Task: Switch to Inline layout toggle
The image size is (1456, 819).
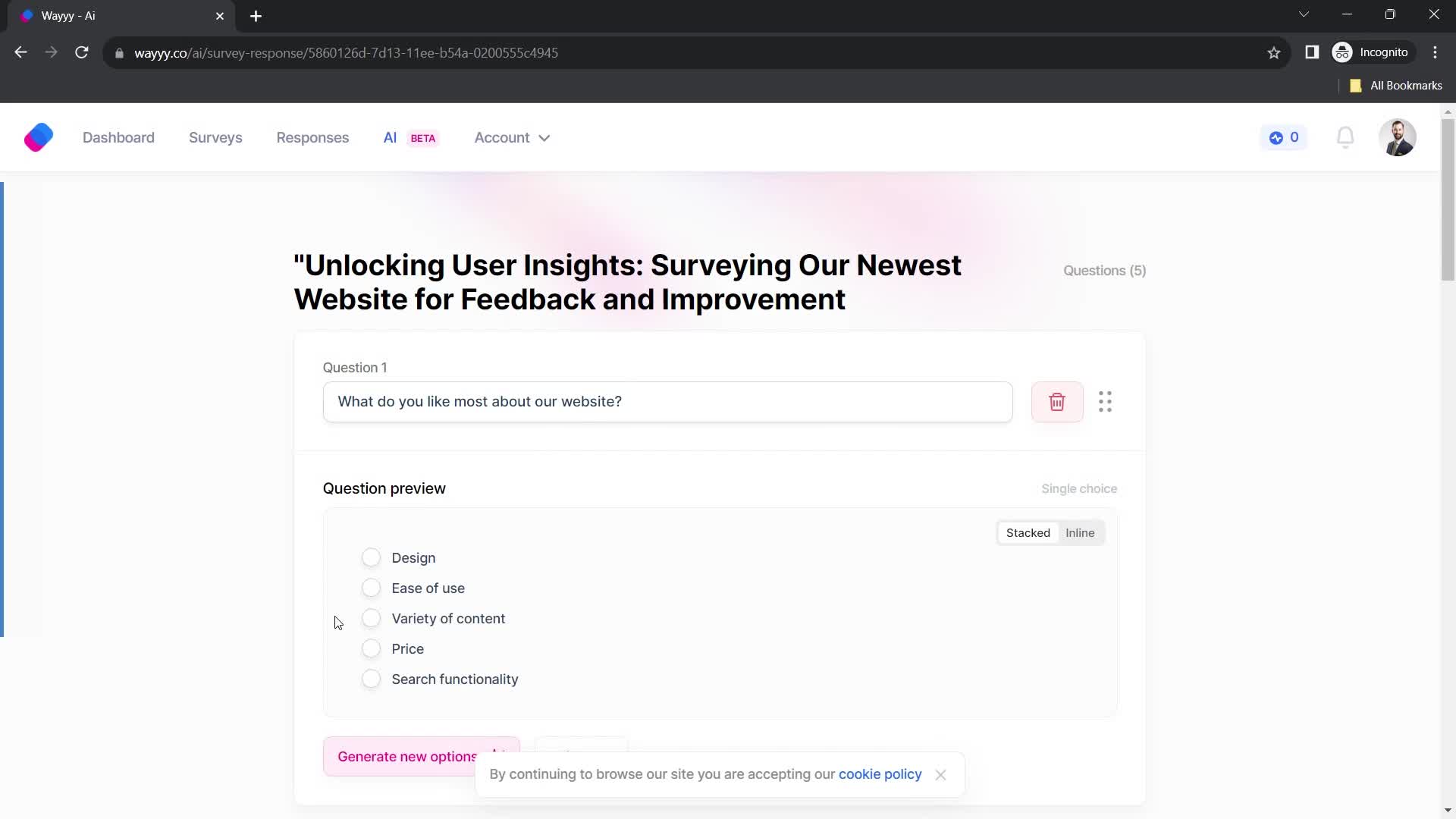Action: click(1081, 533)
